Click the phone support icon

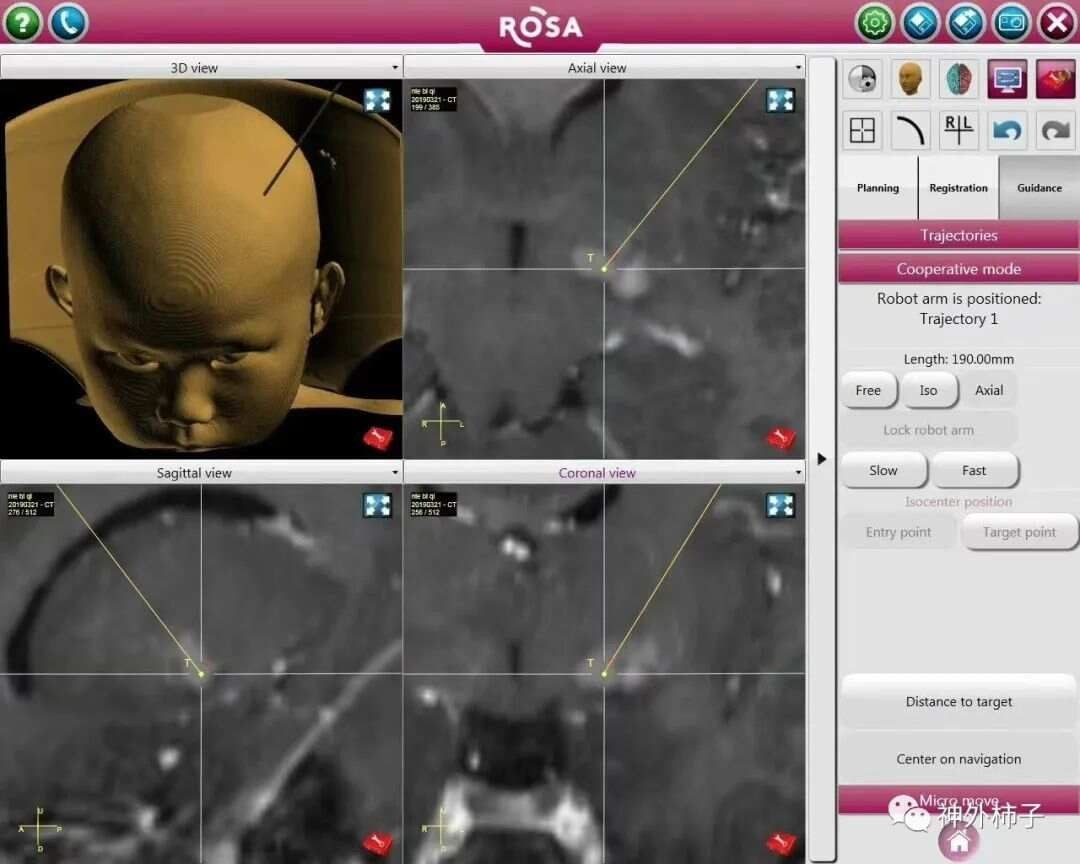(x=68, y=22)
